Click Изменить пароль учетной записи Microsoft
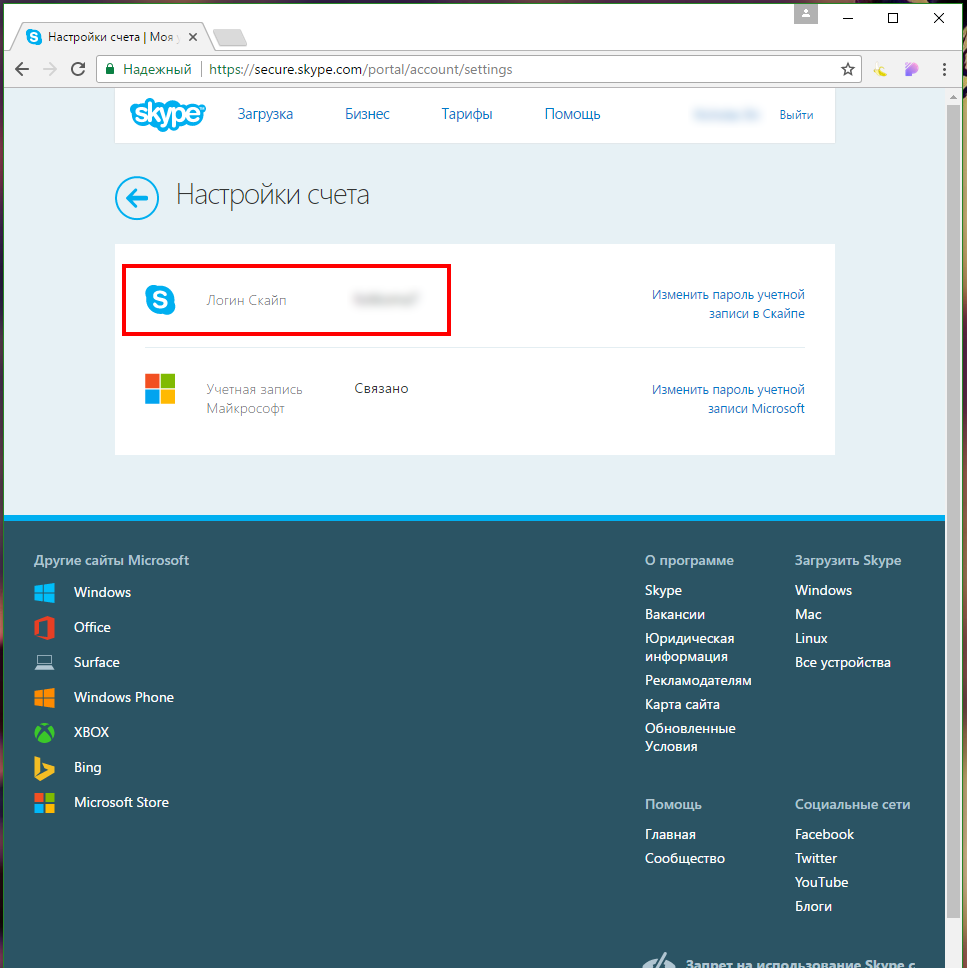 pos(728,399)
